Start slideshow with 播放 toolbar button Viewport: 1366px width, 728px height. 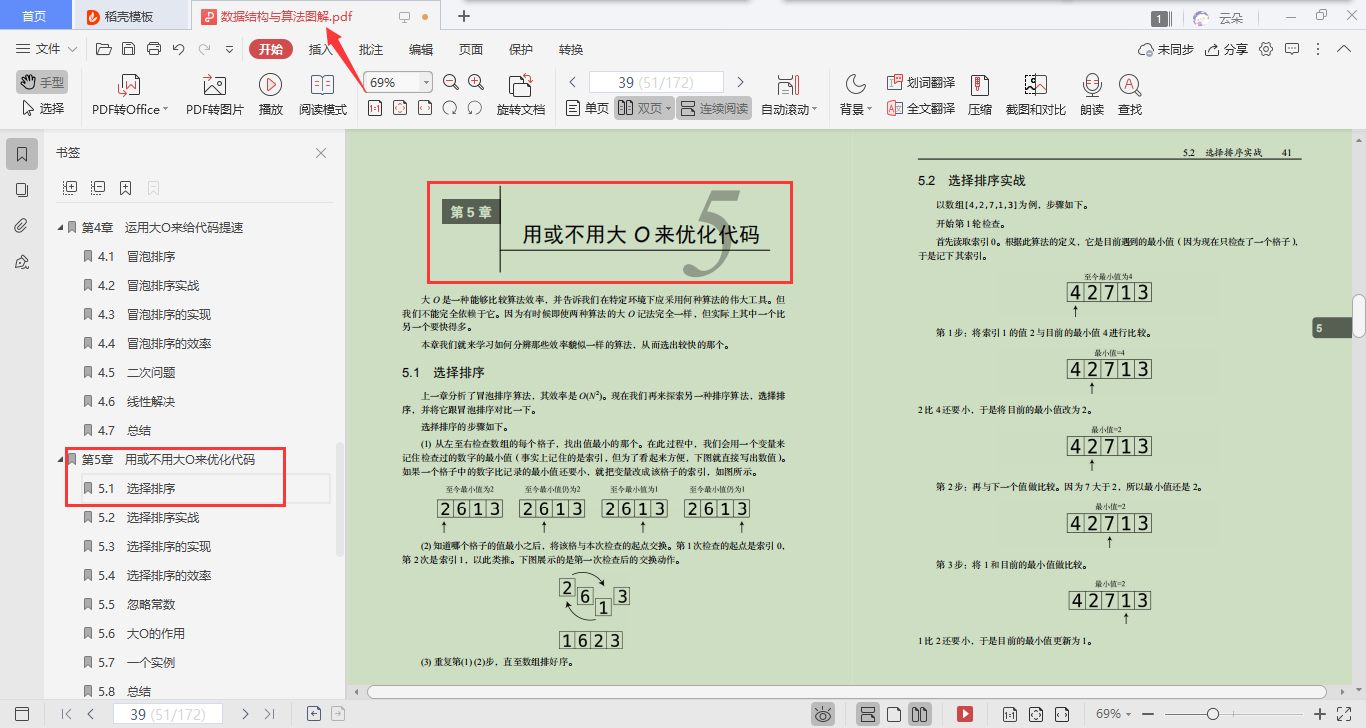point(270,95)
